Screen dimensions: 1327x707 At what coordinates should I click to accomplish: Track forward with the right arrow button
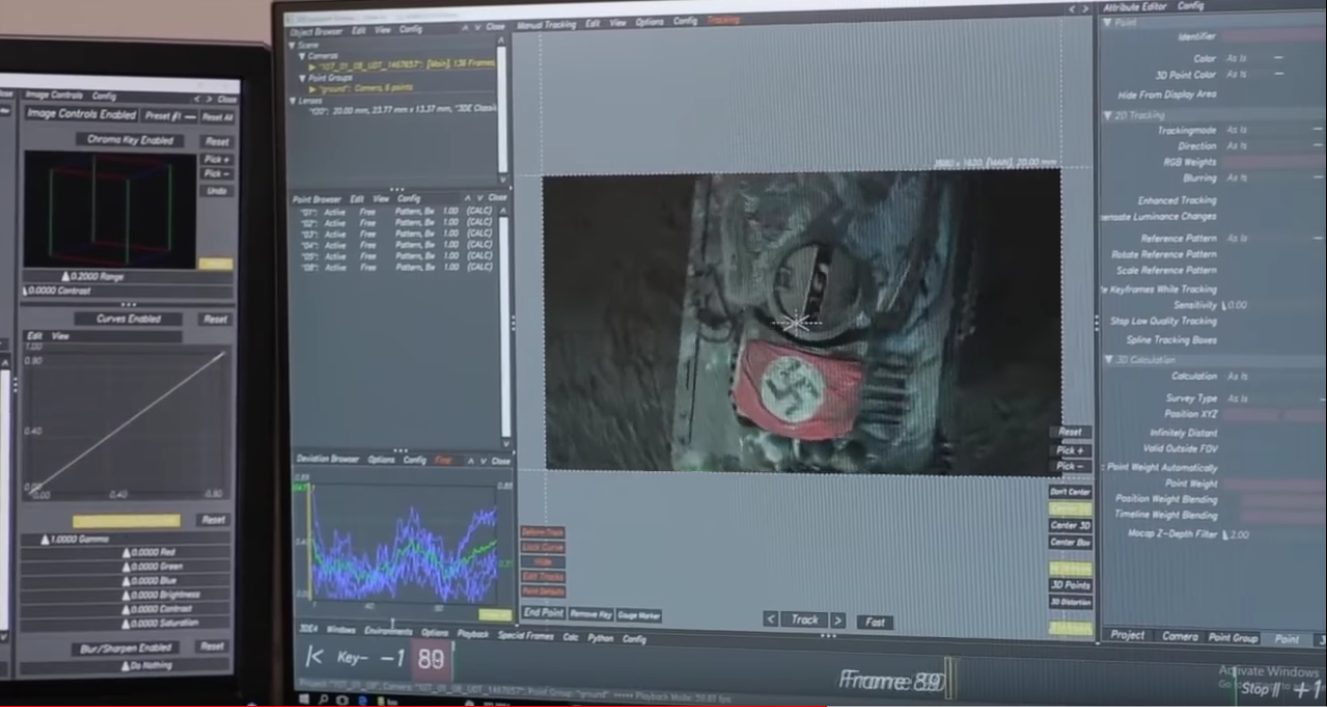click(838, 620)
